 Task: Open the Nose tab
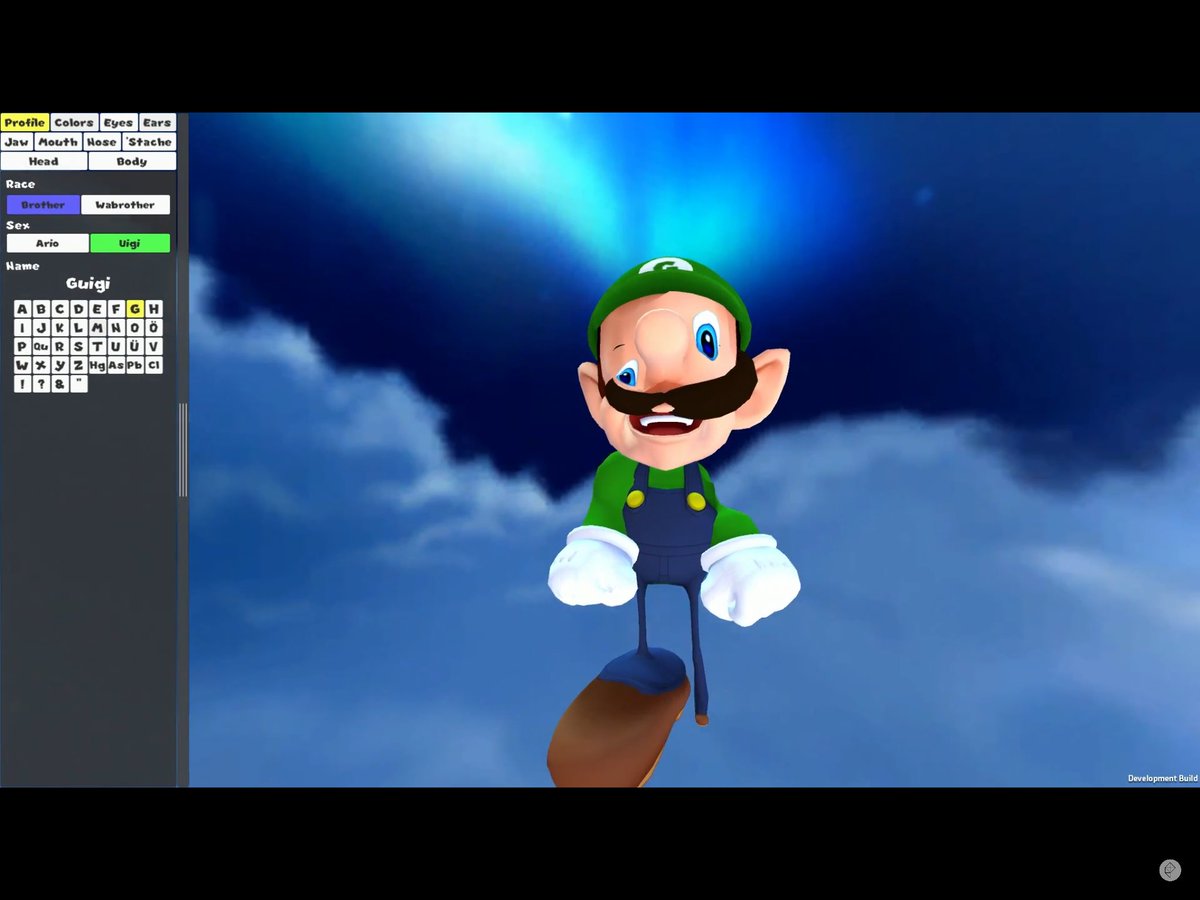102,142
